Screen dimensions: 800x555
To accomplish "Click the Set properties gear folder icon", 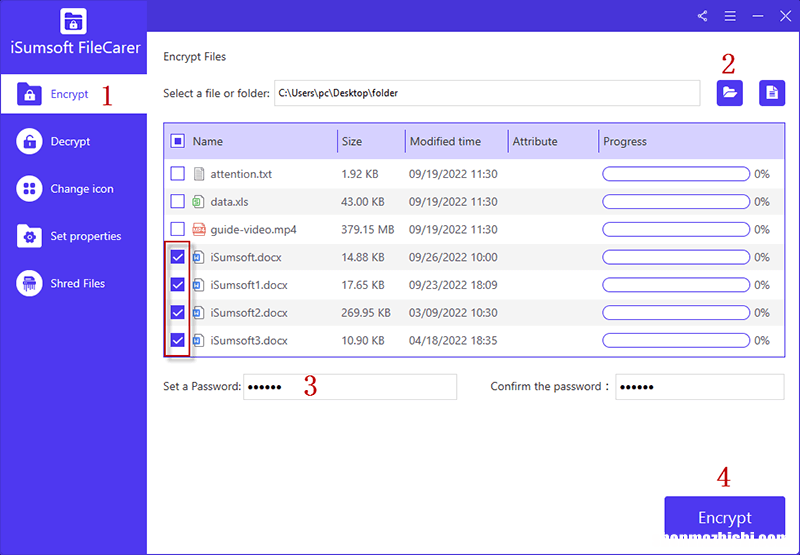I will click(x=29, y=236).
